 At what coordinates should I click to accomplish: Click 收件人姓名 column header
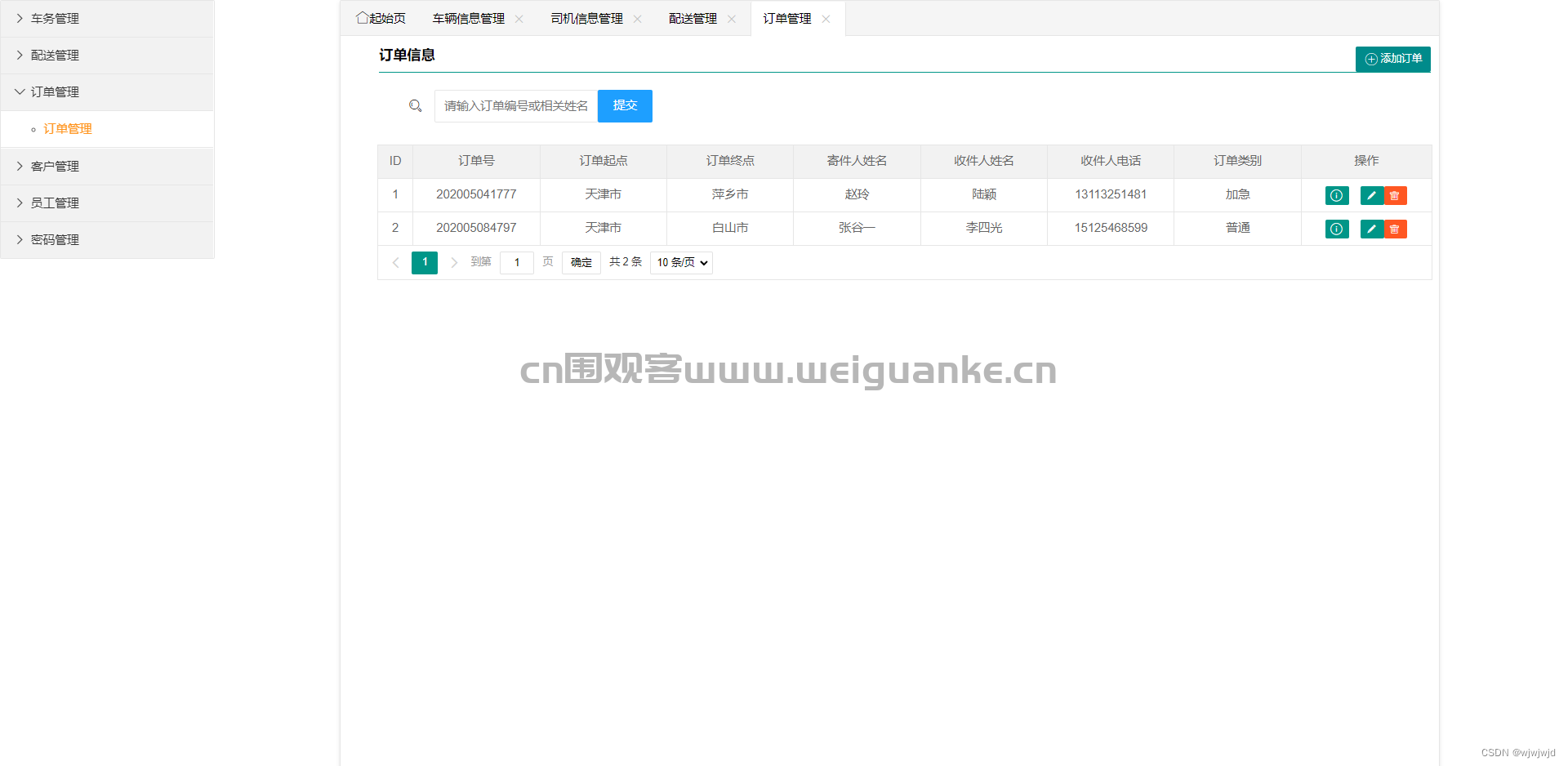coord(984,161)
